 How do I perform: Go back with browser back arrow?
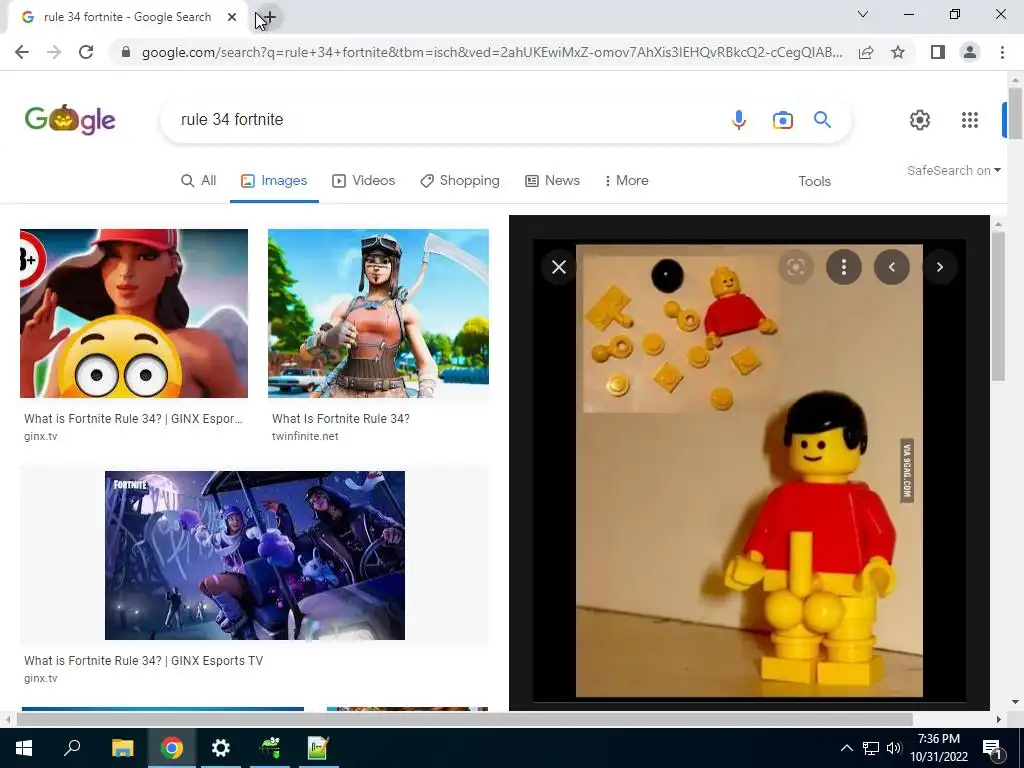click(22, 52)
